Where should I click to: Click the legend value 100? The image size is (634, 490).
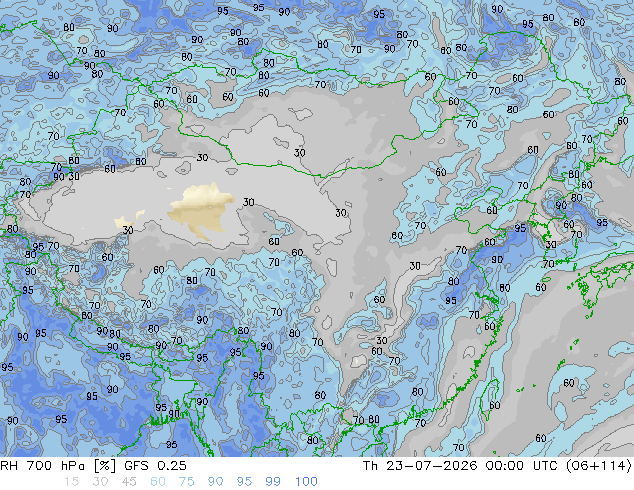tap(306, 482)
